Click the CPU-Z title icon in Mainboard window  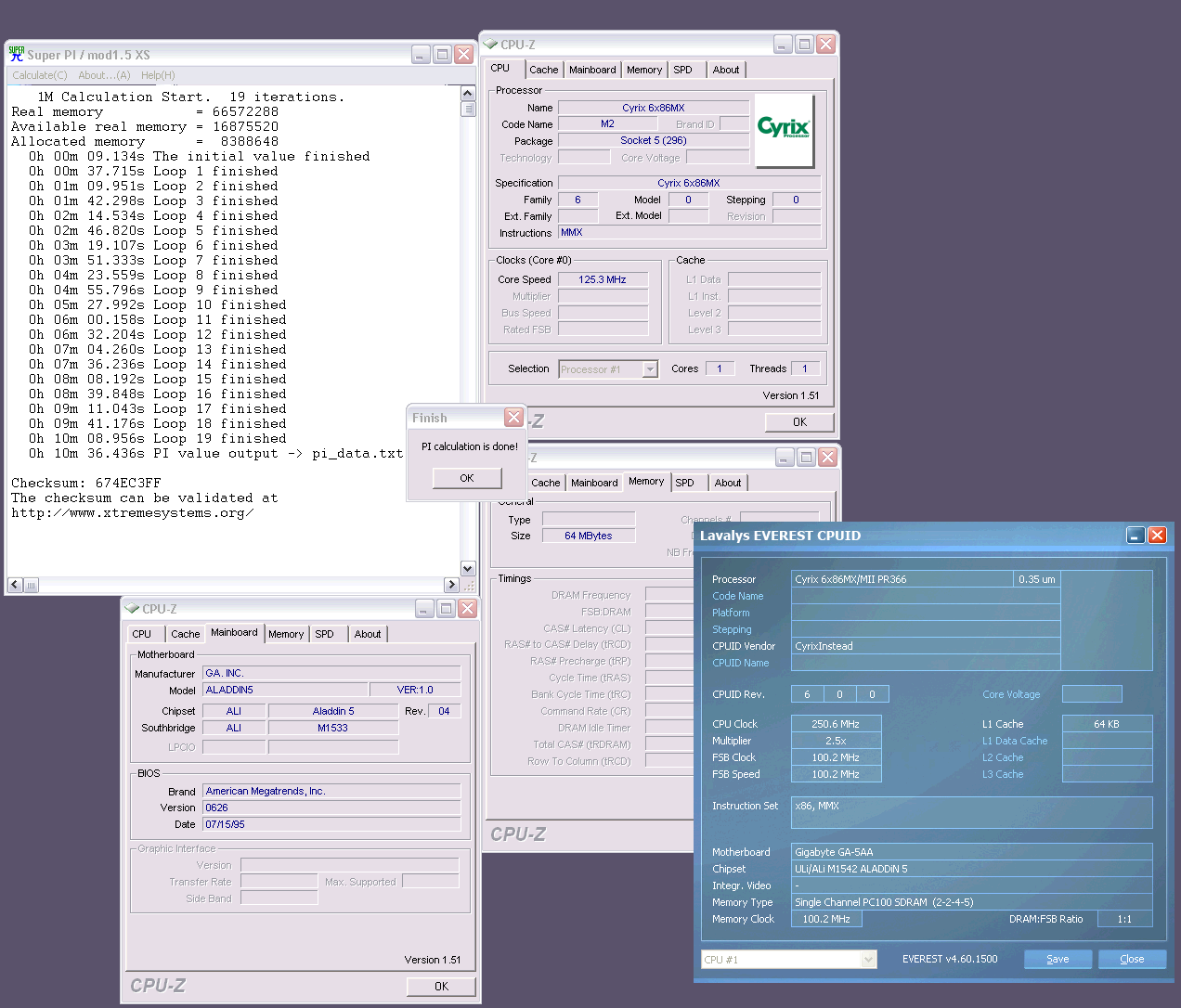[x=132, y=608]
